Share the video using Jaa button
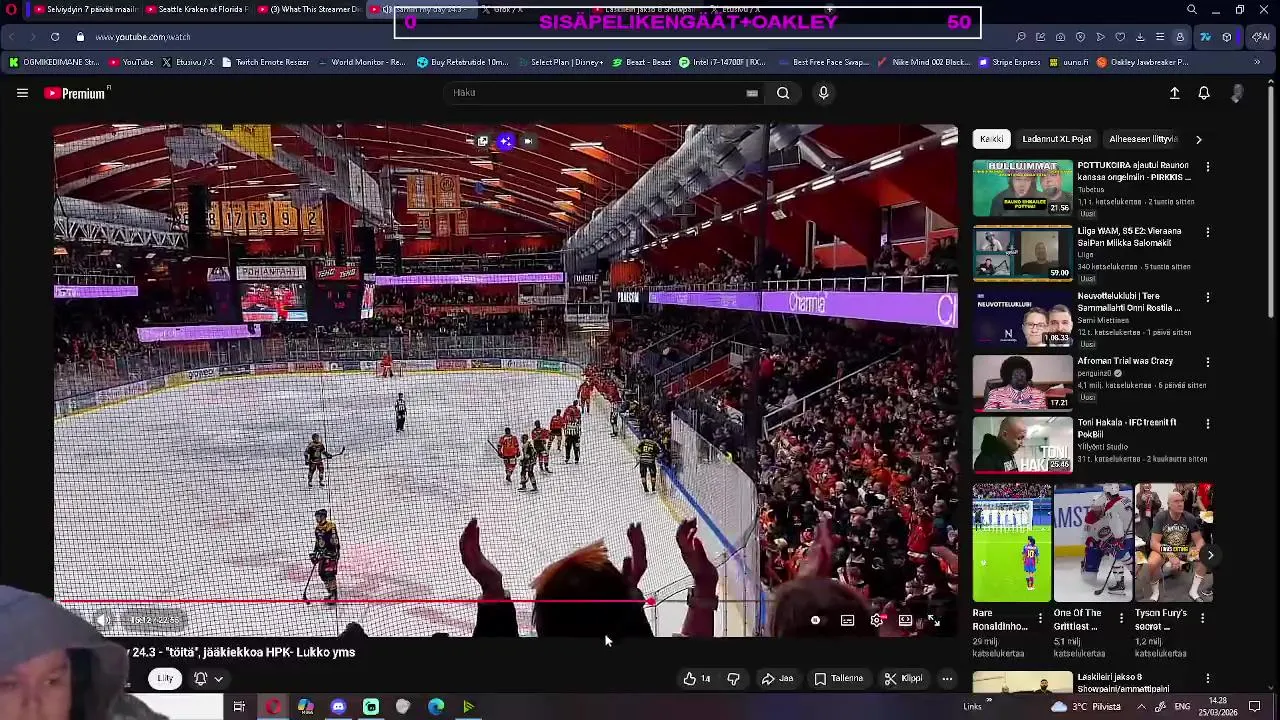Screen dimensions: 1280x720 pos(777,679)
